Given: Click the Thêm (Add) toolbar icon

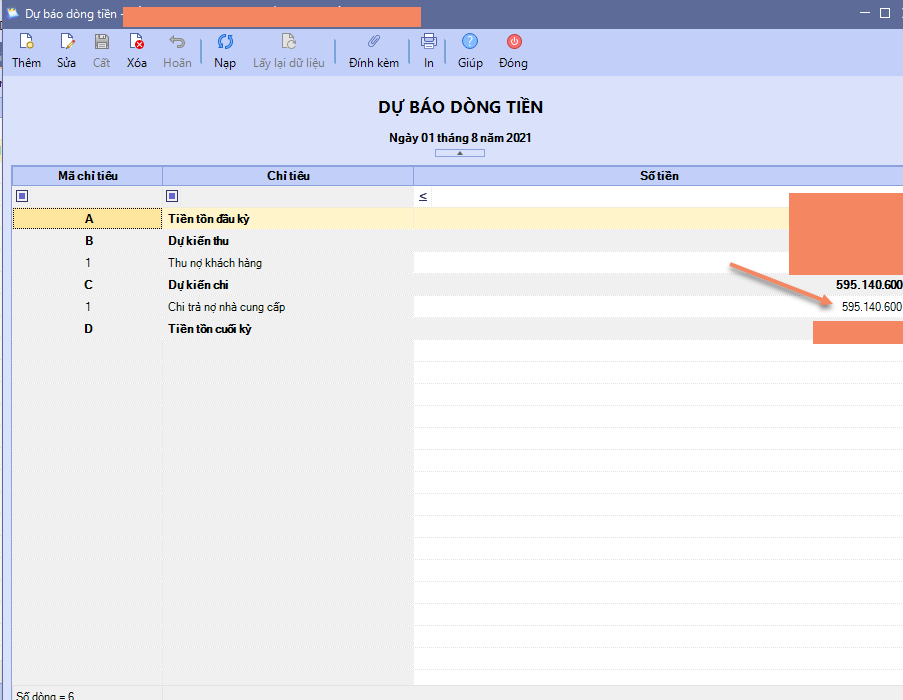Looking at the screenshot, I should click(x=26, y=42).
